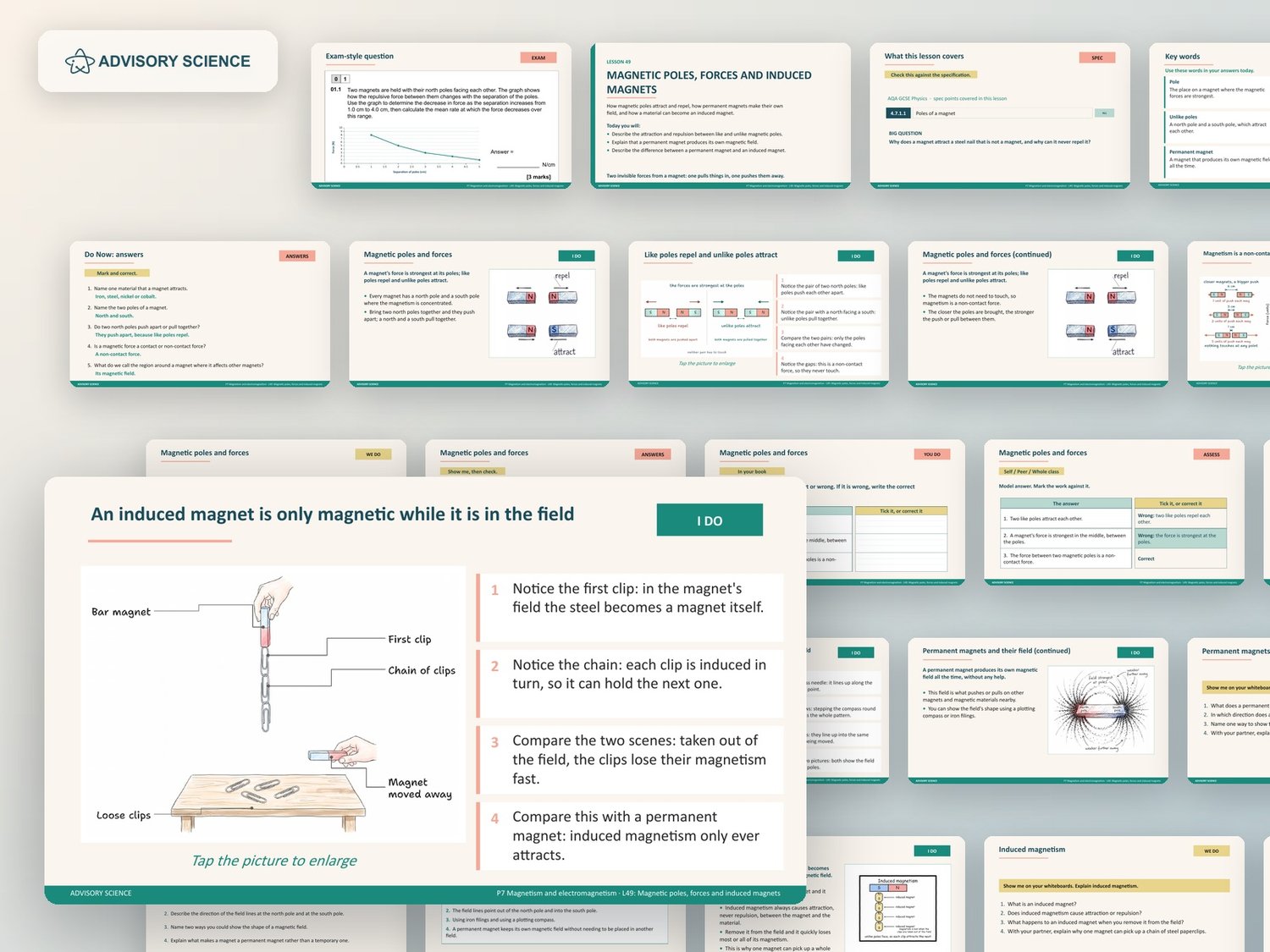Click the ADVISORY SCIENCE footer on the front slide
Screen dimensions: 1270x952
tap(101, 893)
